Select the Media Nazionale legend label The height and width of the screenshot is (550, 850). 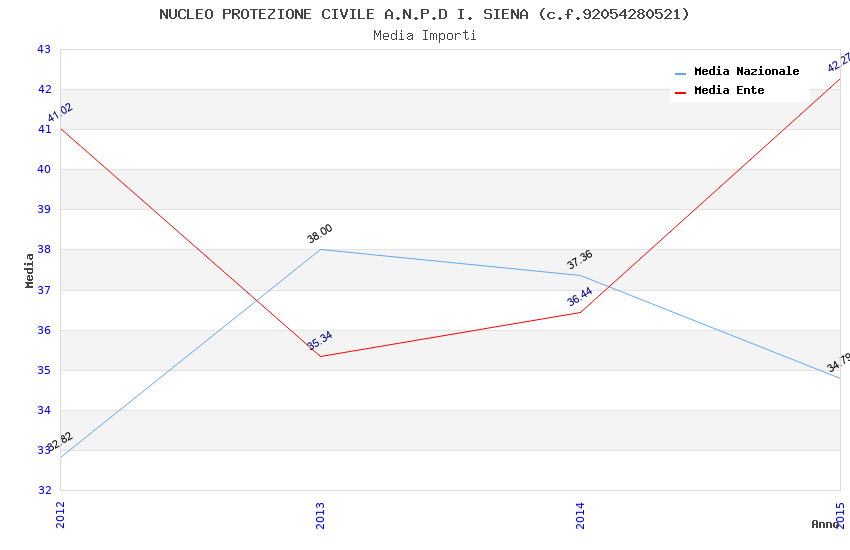[746, 71]
